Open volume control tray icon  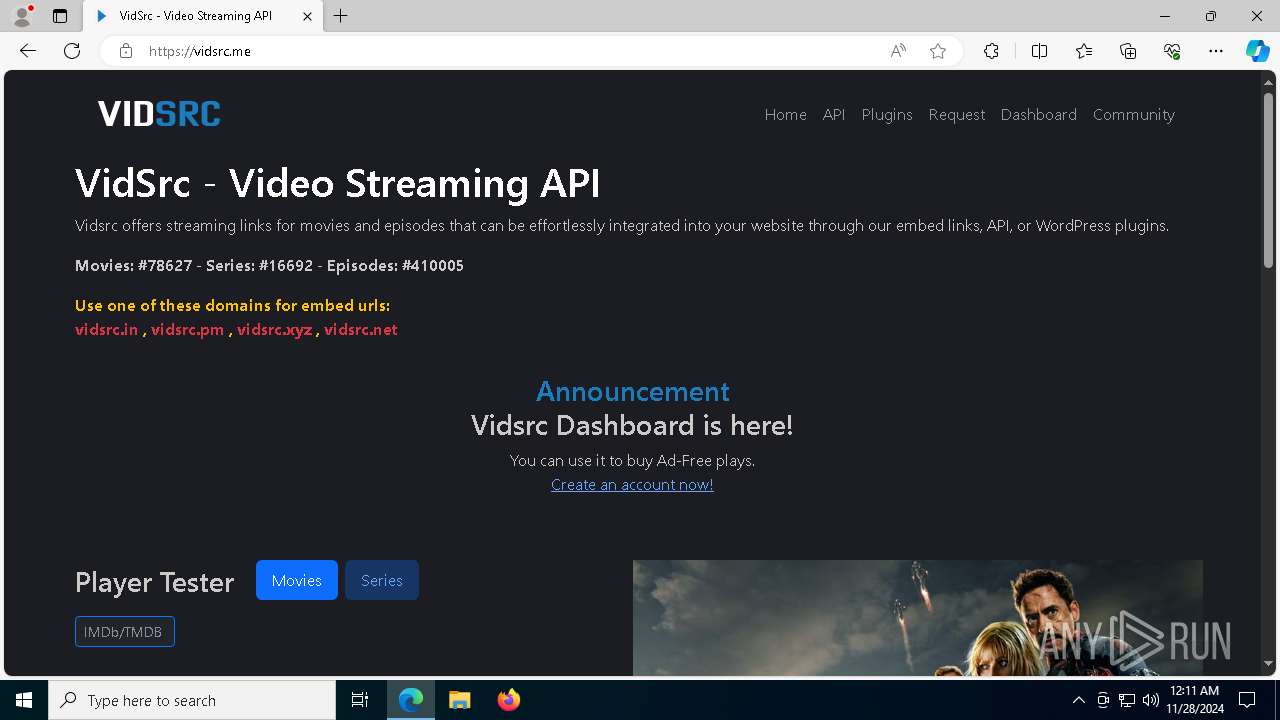(1150, 700)
